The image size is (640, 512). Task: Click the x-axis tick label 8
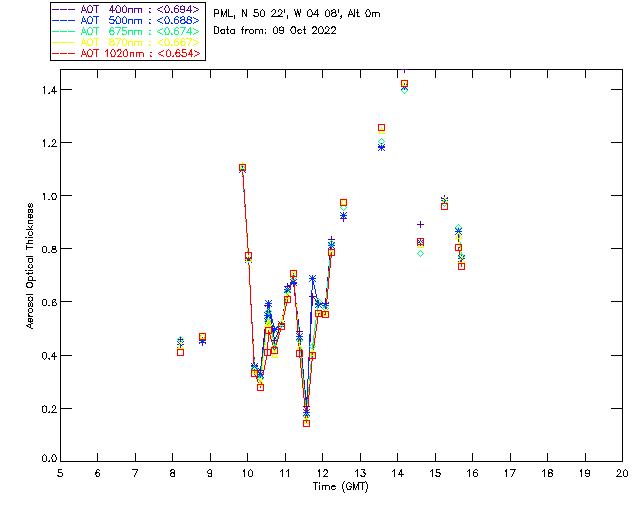(173, 473)
